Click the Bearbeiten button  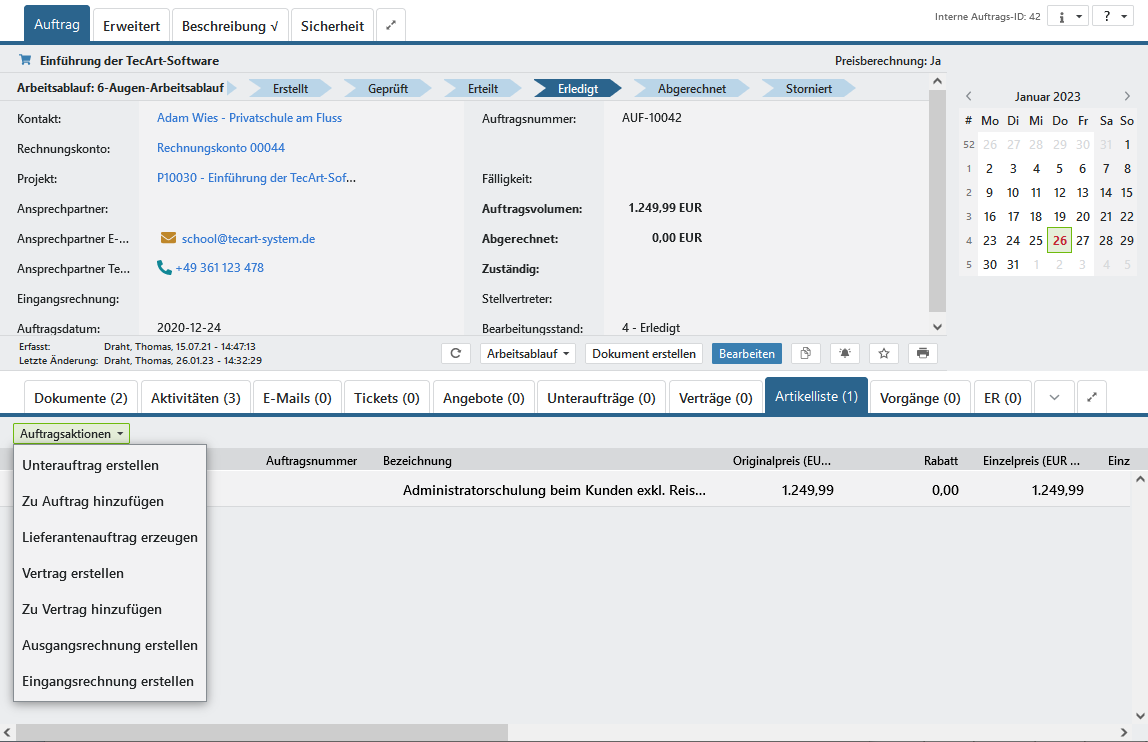click(746, 353)
